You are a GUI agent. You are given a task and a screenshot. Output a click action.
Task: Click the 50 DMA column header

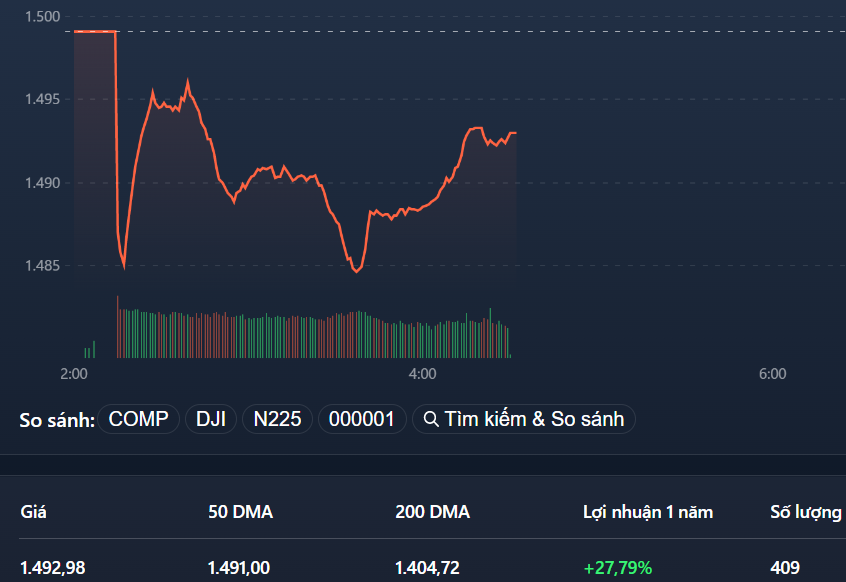[238, 511]
